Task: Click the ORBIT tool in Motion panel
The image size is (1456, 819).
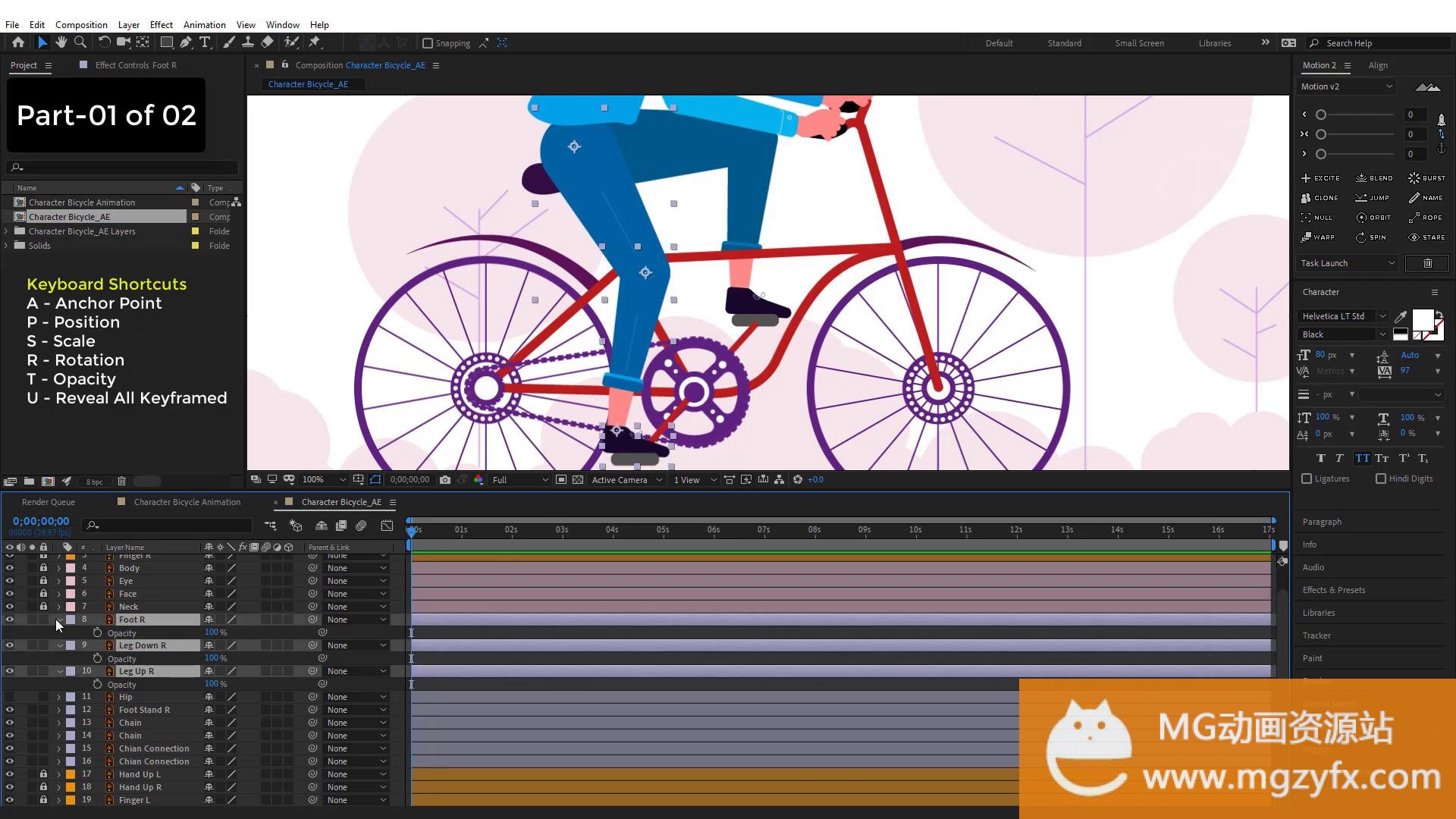Action: pyautogui.click(x=1373, y=218)
